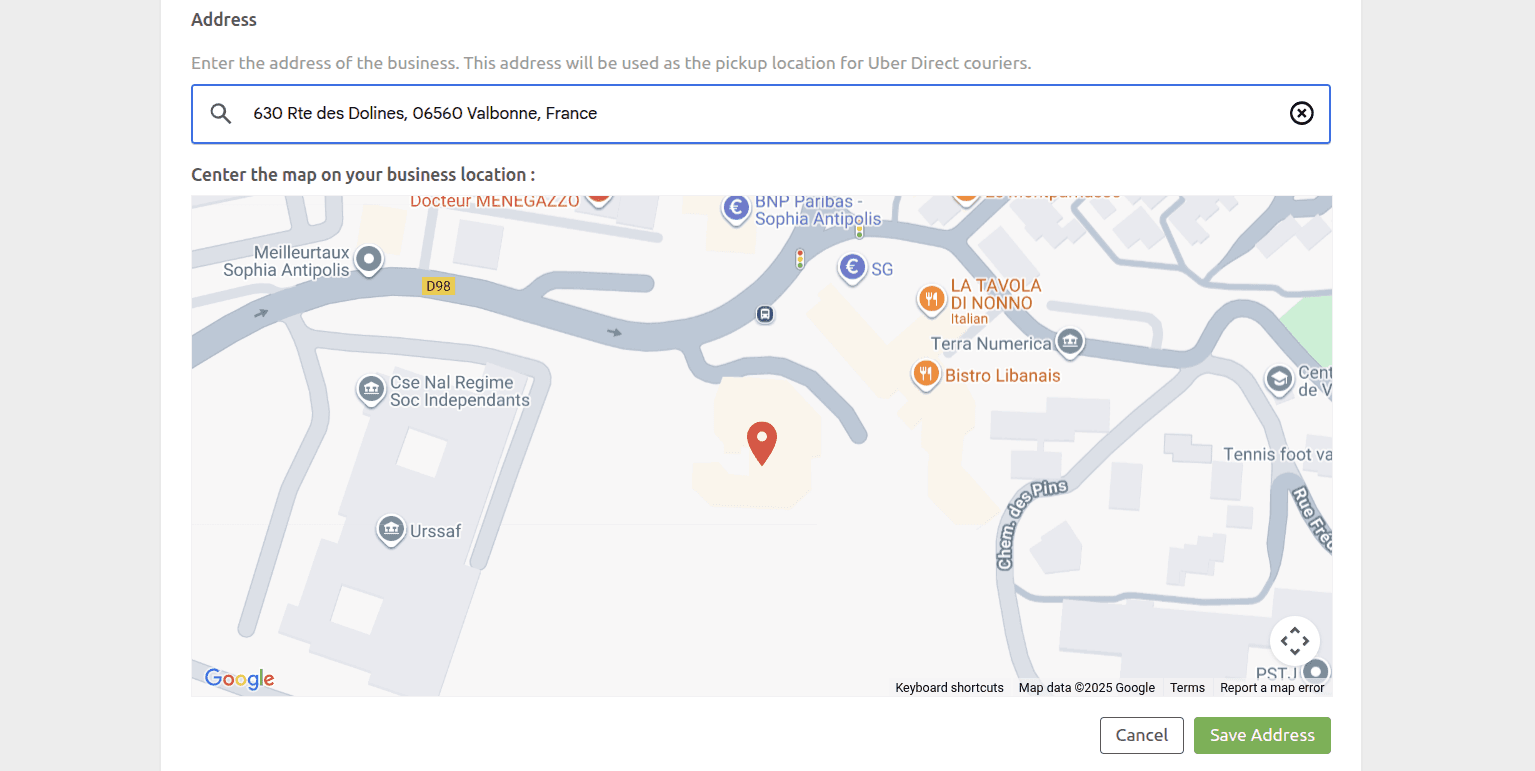Open Google Maps via the Google logo
Image resolution: width=1535 pixels, height=771 pixels.
(239, 679)
